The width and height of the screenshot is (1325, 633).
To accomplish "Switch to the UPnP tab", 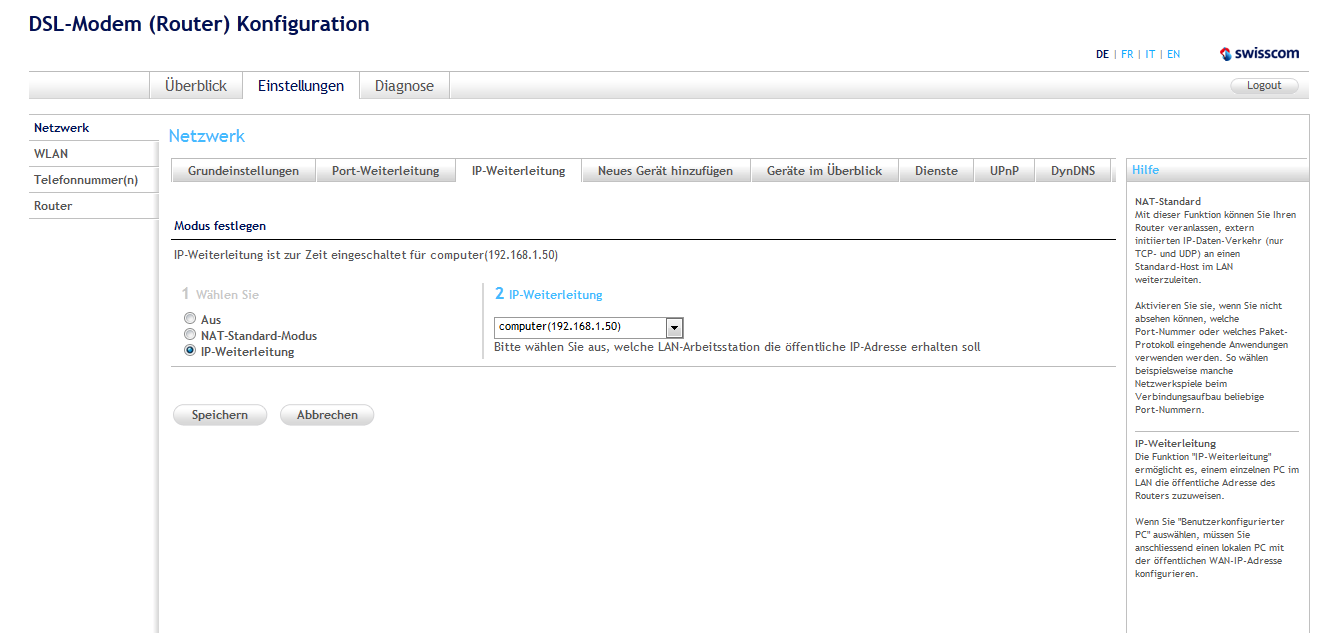I will click(1004, 171).
